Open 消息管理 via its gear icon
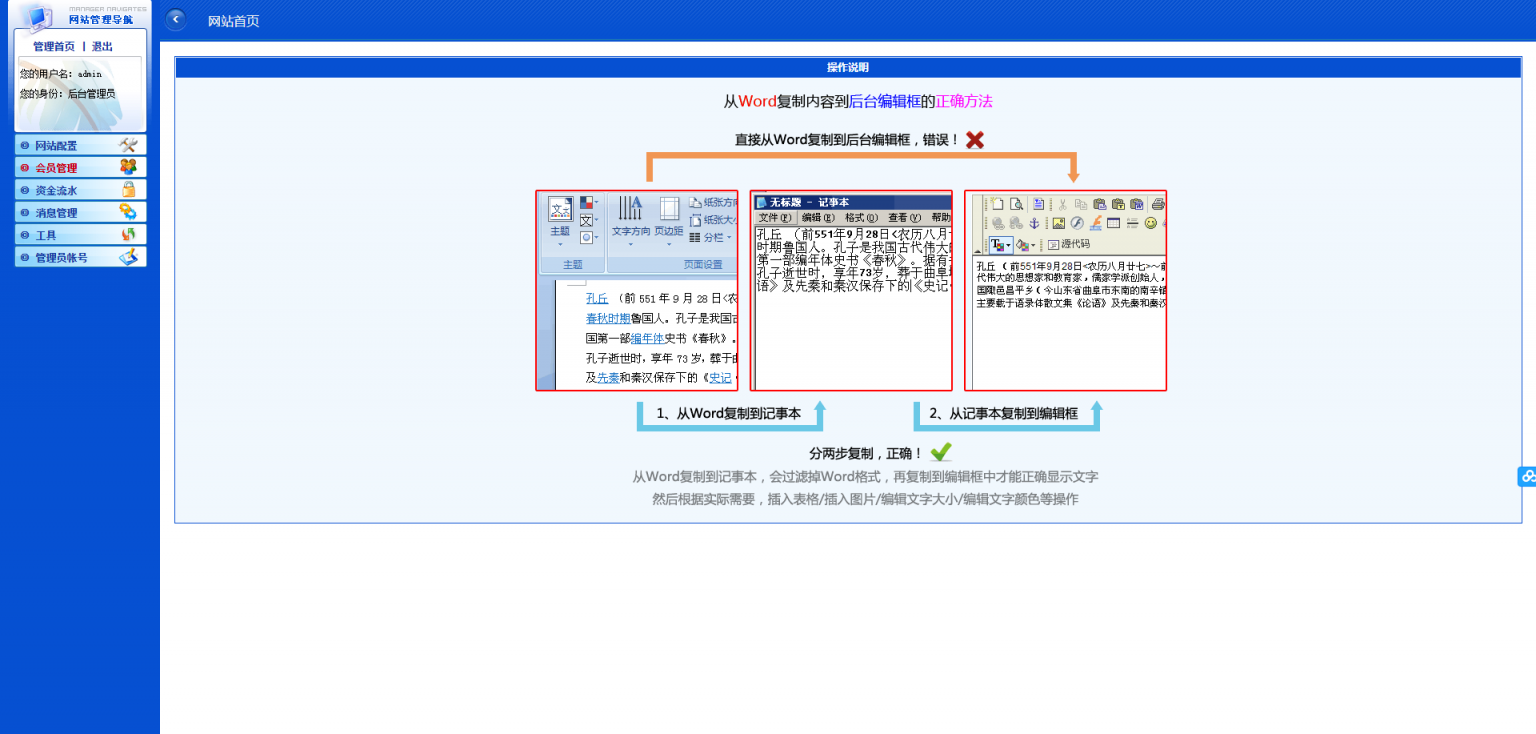The image size is (1536, 734). 127,211
